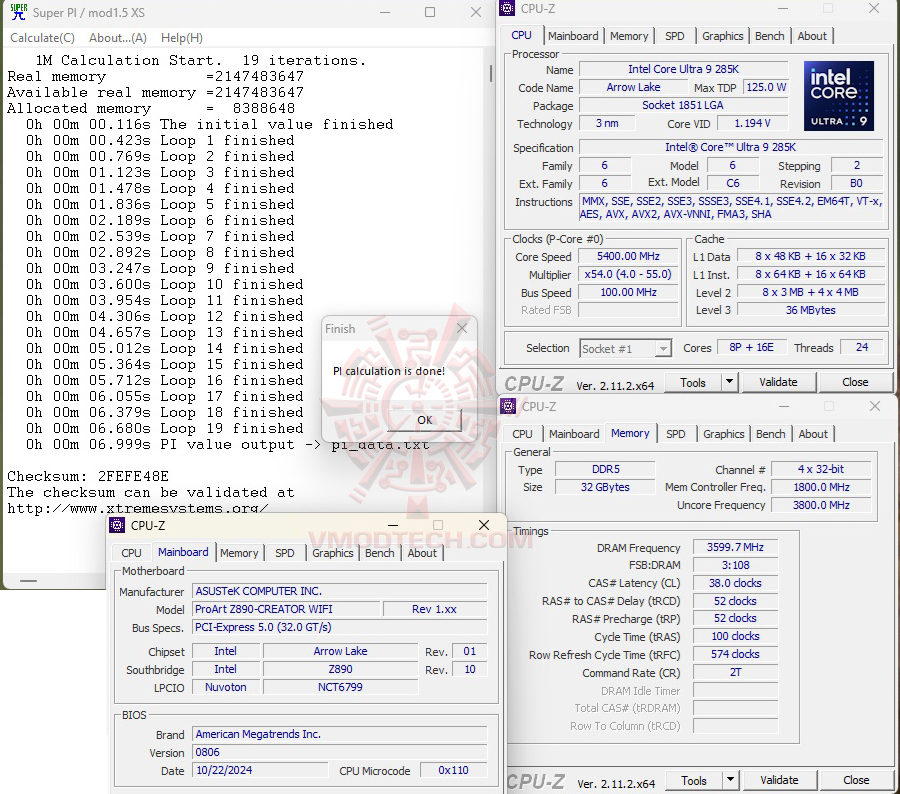This screenshot has width=900, height=794.
Task: Open SPD tab in top CPU-Z window
Action: click(x=674, y=36)
